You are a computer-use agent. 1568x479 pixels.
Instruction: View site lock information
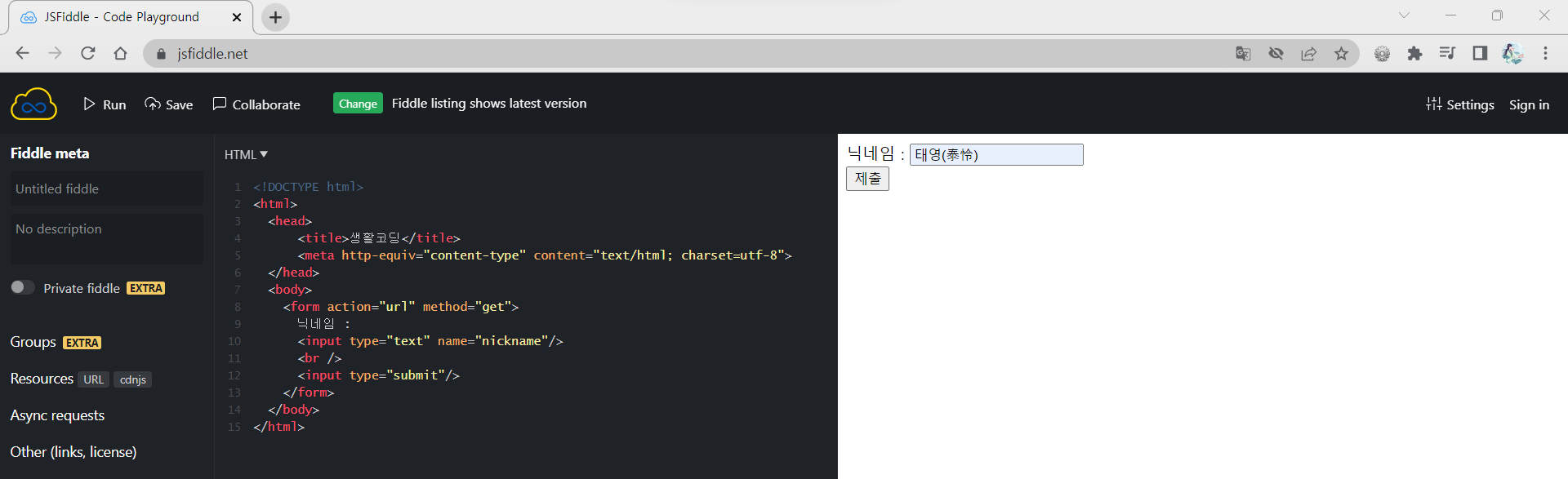(161, 54)
